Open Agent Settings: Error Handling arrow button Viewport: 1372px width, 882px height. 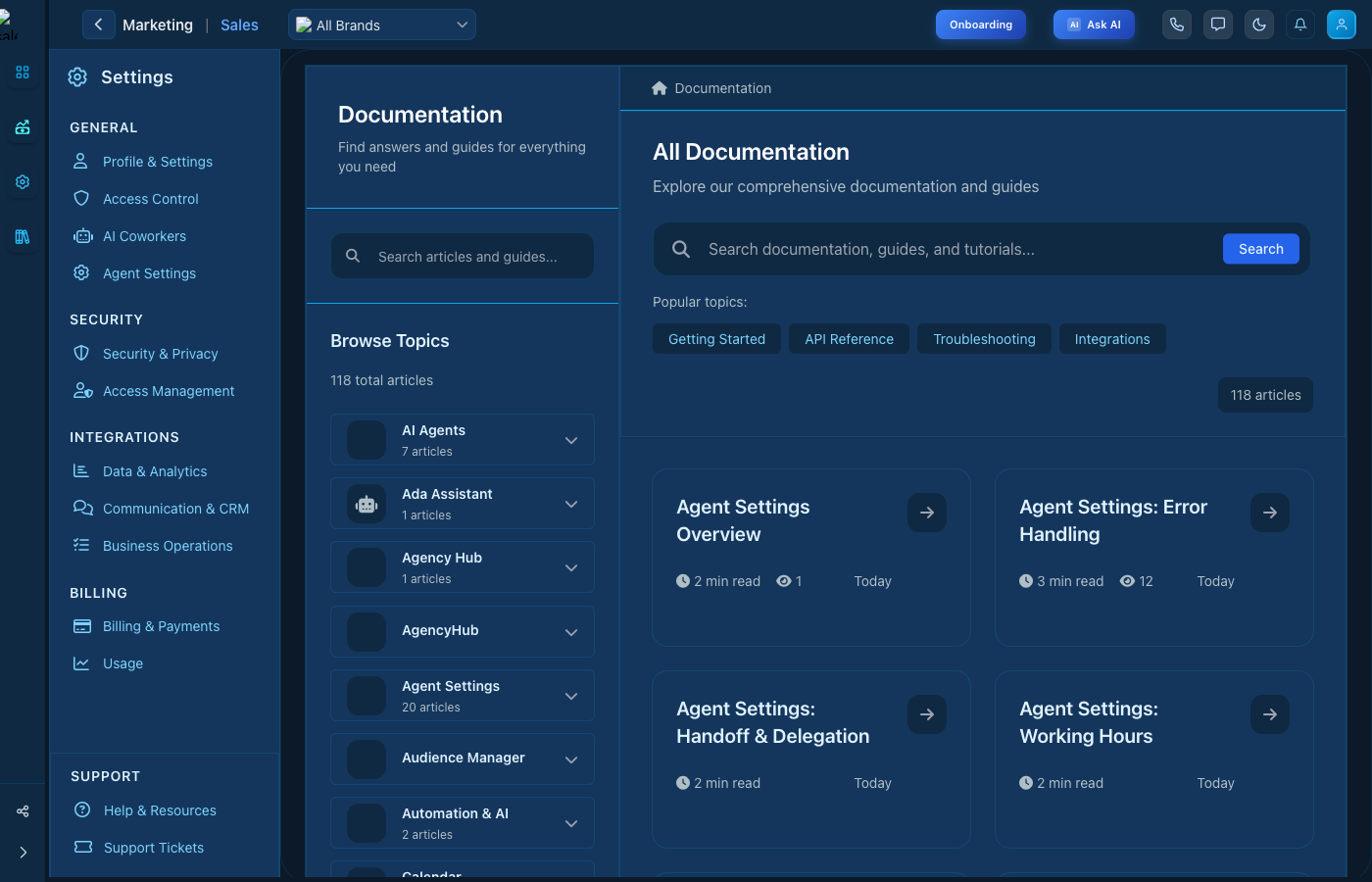click(x=1270, y=513)
